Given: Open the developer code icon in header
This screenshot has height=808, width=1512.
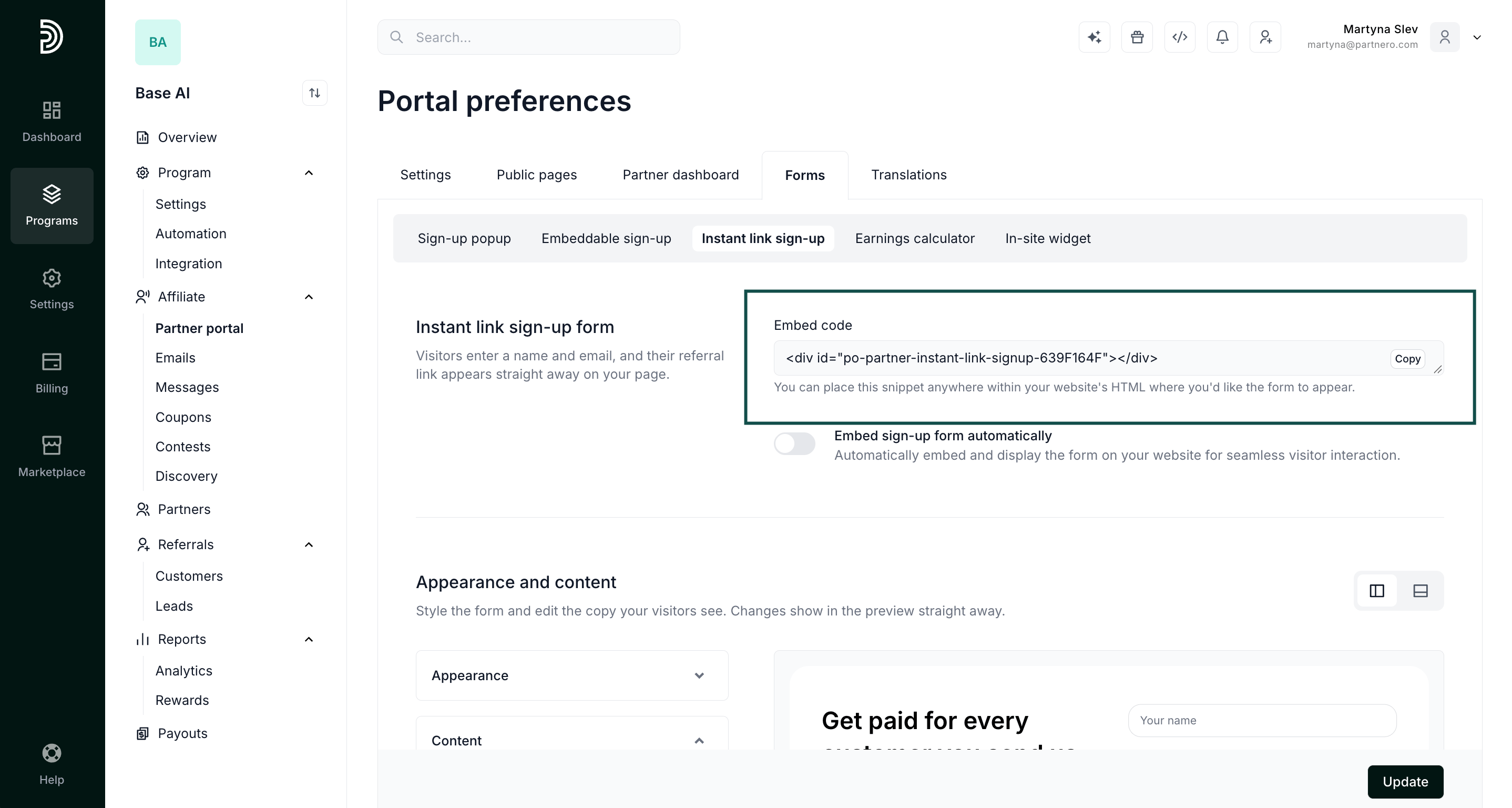Looking at the screenshot, I should (x=1180, y=37).
